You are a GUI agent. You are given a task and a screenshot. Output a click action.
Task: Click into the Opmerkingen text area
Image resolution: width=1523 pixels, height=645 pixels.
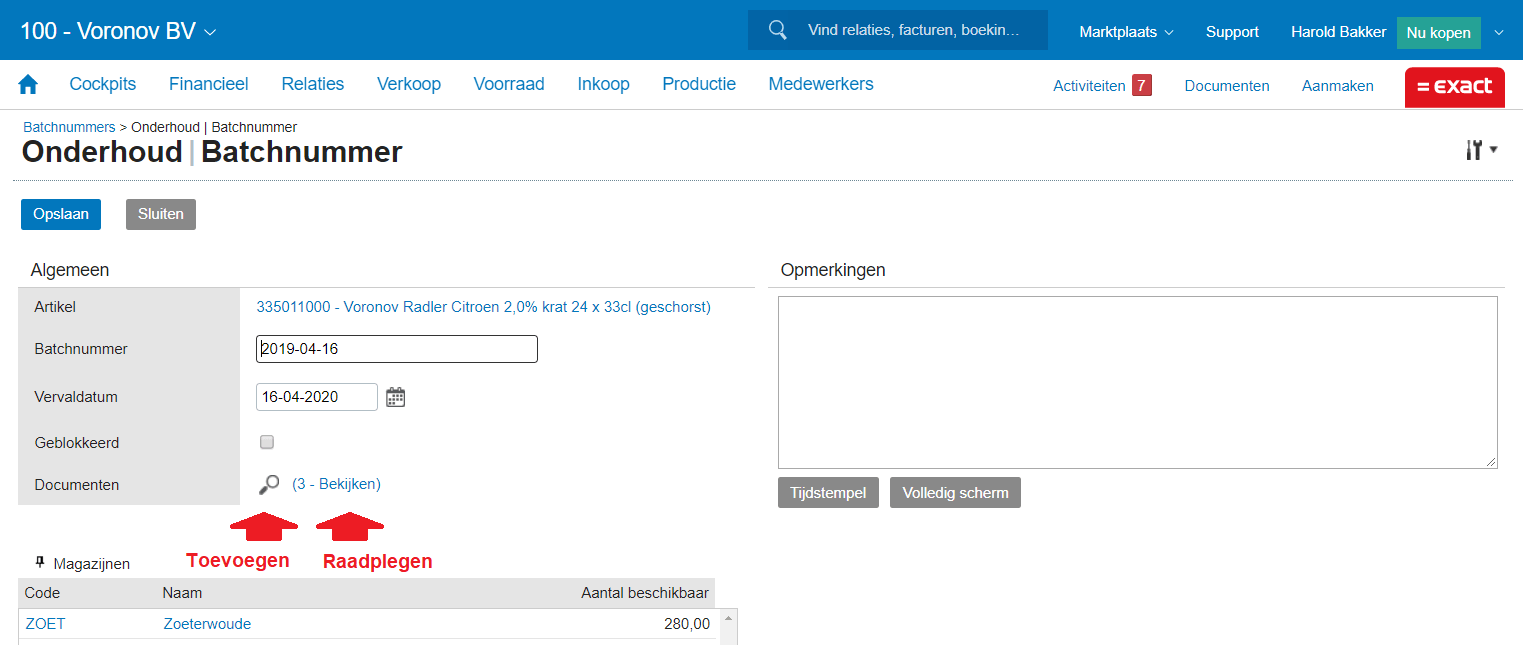[1138, 382]
